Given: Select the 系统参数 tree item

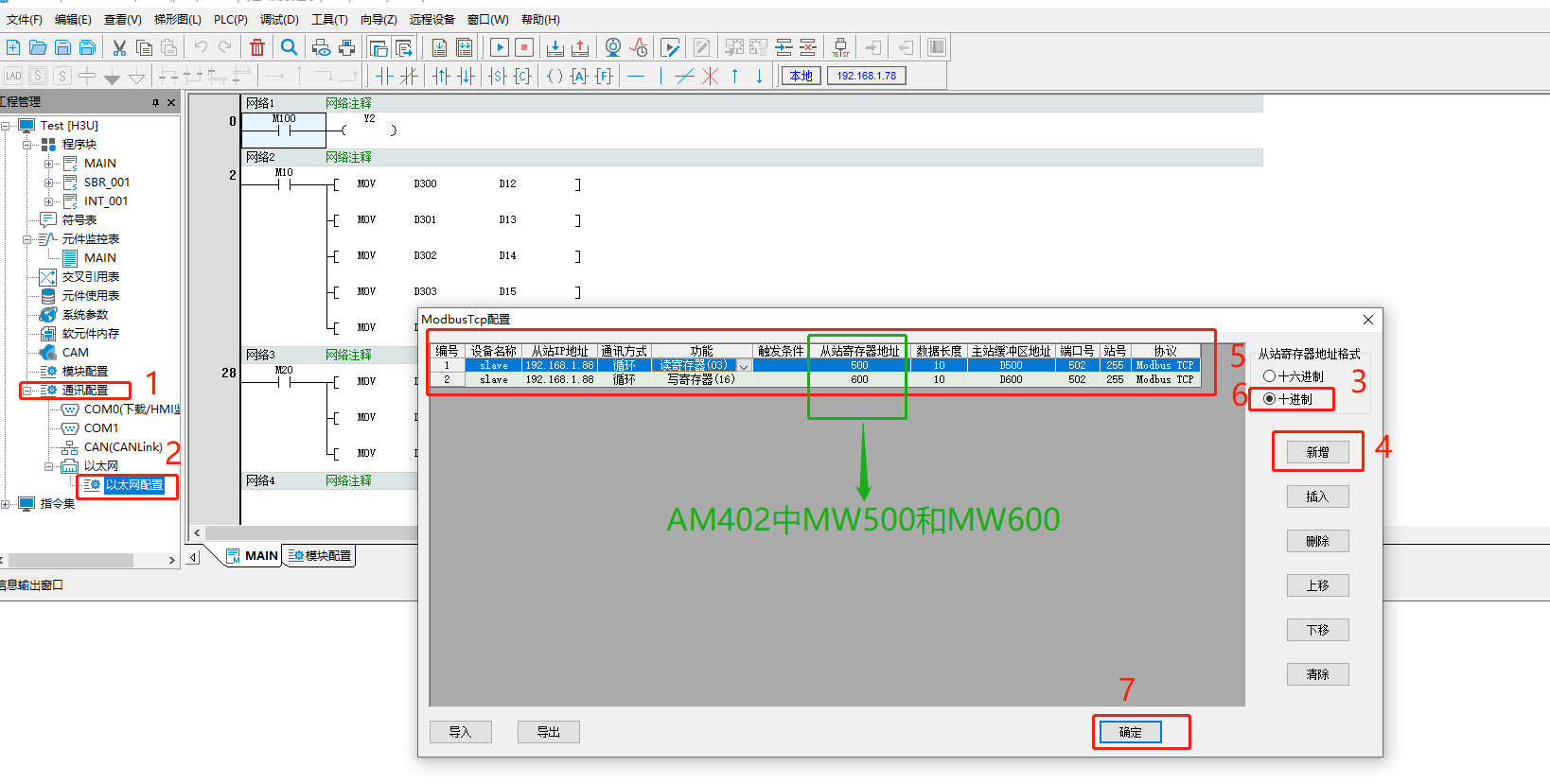Looking at the screenshot, I should 85,314.
